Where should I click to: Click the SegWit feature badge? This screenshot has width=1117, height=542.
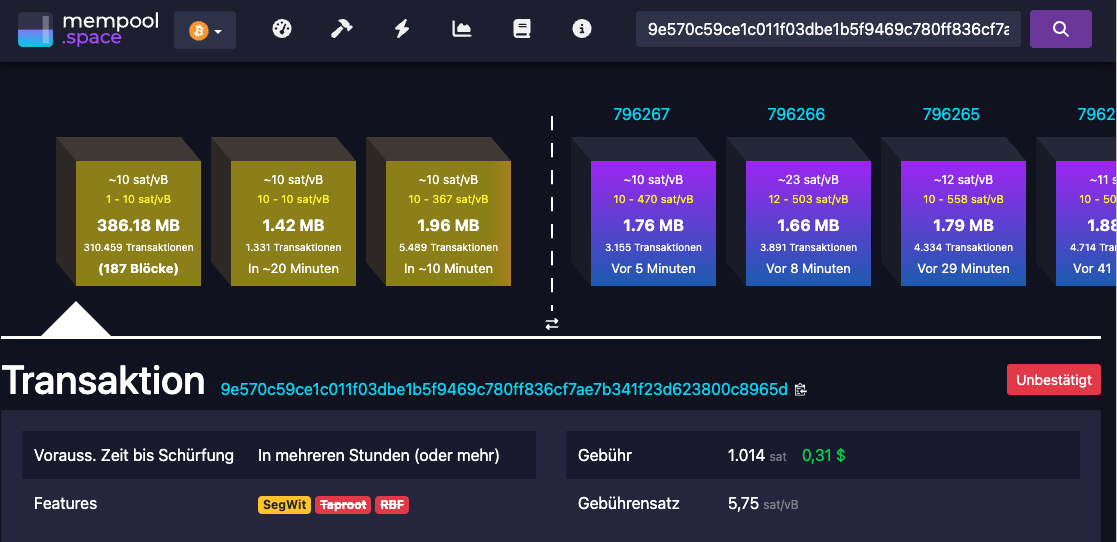click(284, 505)
